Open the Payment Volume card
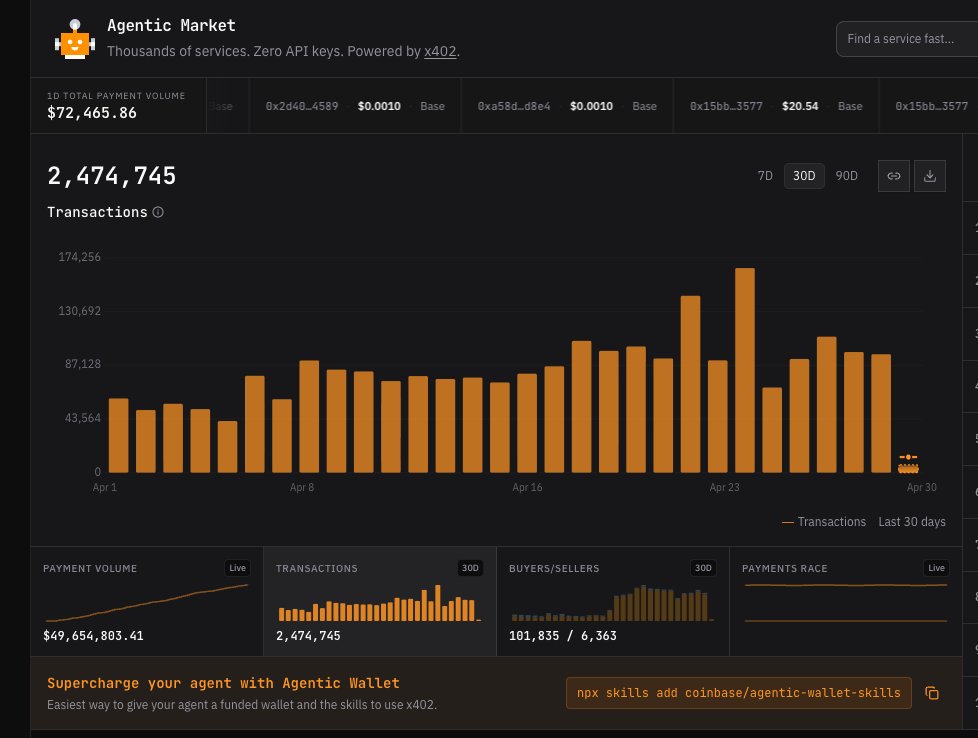Screen dimensions: 978x738 click(147, 601)
